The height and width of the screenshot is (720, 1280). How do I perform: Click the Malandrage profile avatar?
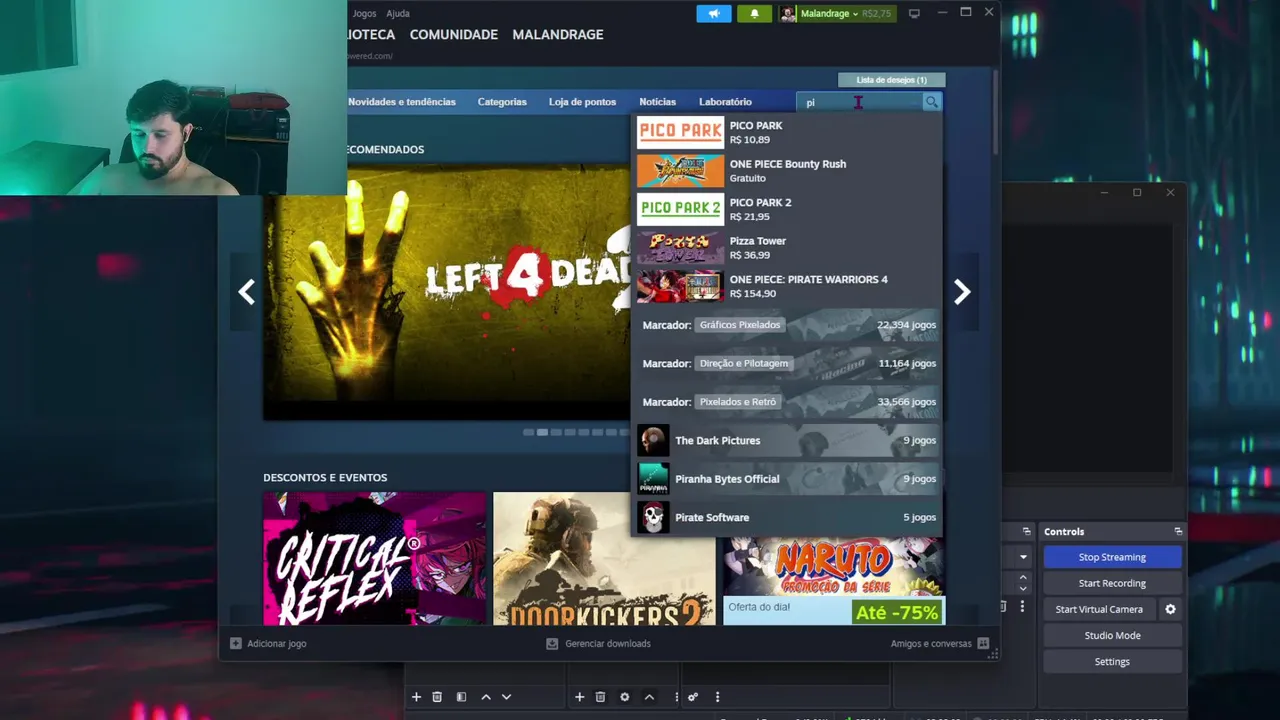coord(789,14)
